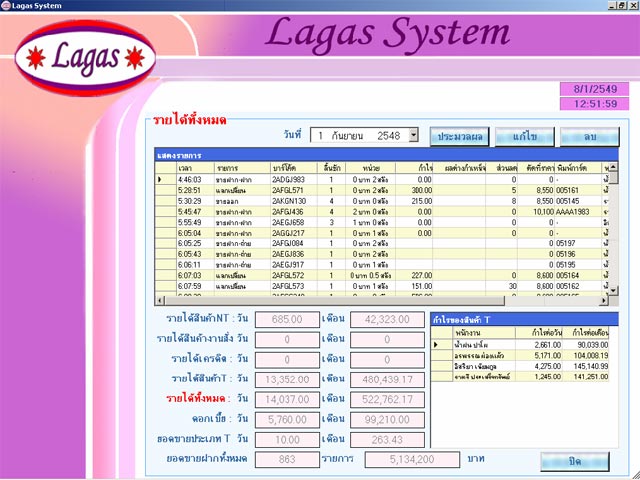The width and height of the screenshot is (640, 480).
Task: Click the Lagas logo emblem
Action: [85, 58]
